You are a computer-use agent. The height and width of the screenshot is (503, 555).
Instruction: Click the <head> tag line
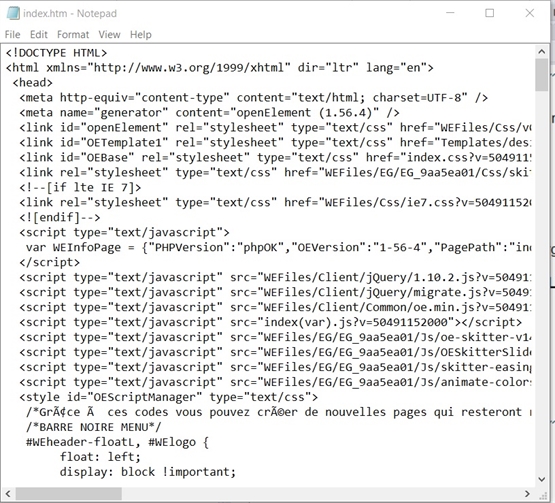(x=33, y=83)
